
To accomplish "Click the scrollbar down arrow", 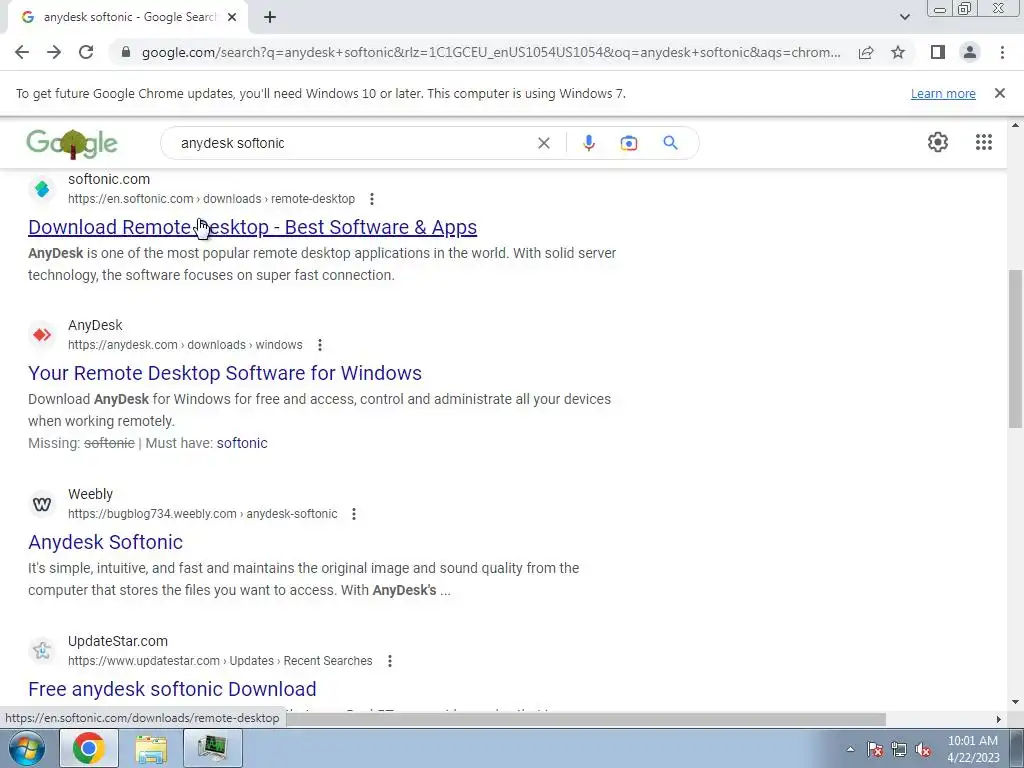I will [1016, 703].
